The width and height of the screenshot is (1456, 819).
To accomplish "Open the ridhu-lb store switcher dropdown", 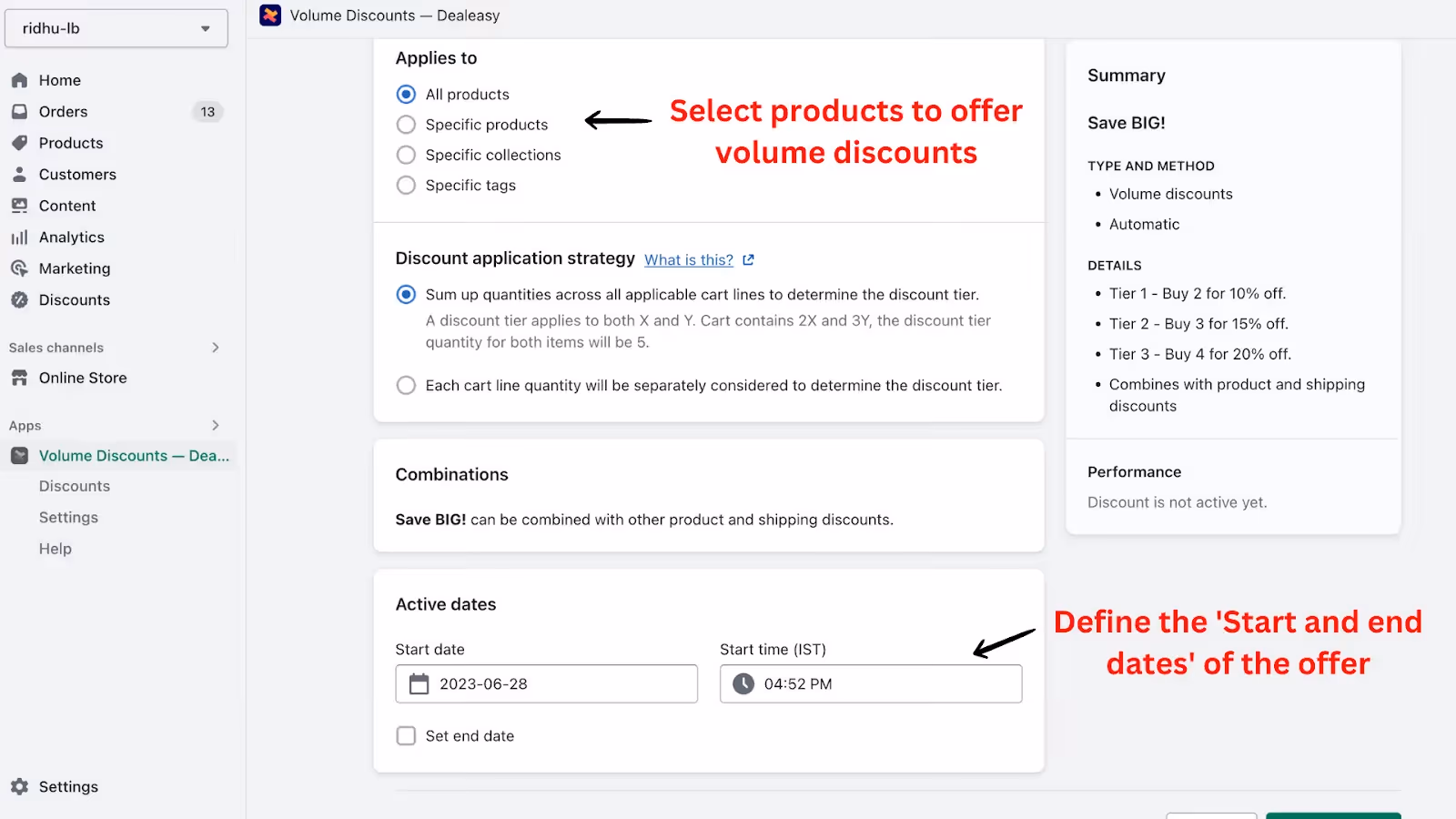I will point(116,28).
